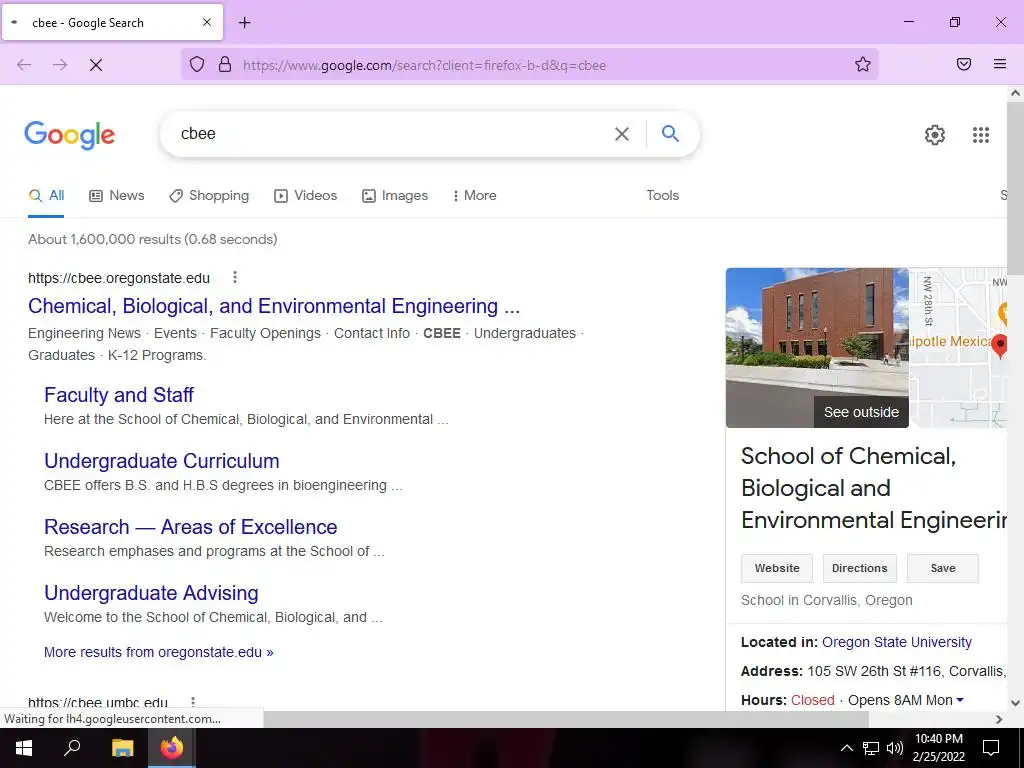Click the Firefox taskbar icon
1024x768 pixels.
172,748
